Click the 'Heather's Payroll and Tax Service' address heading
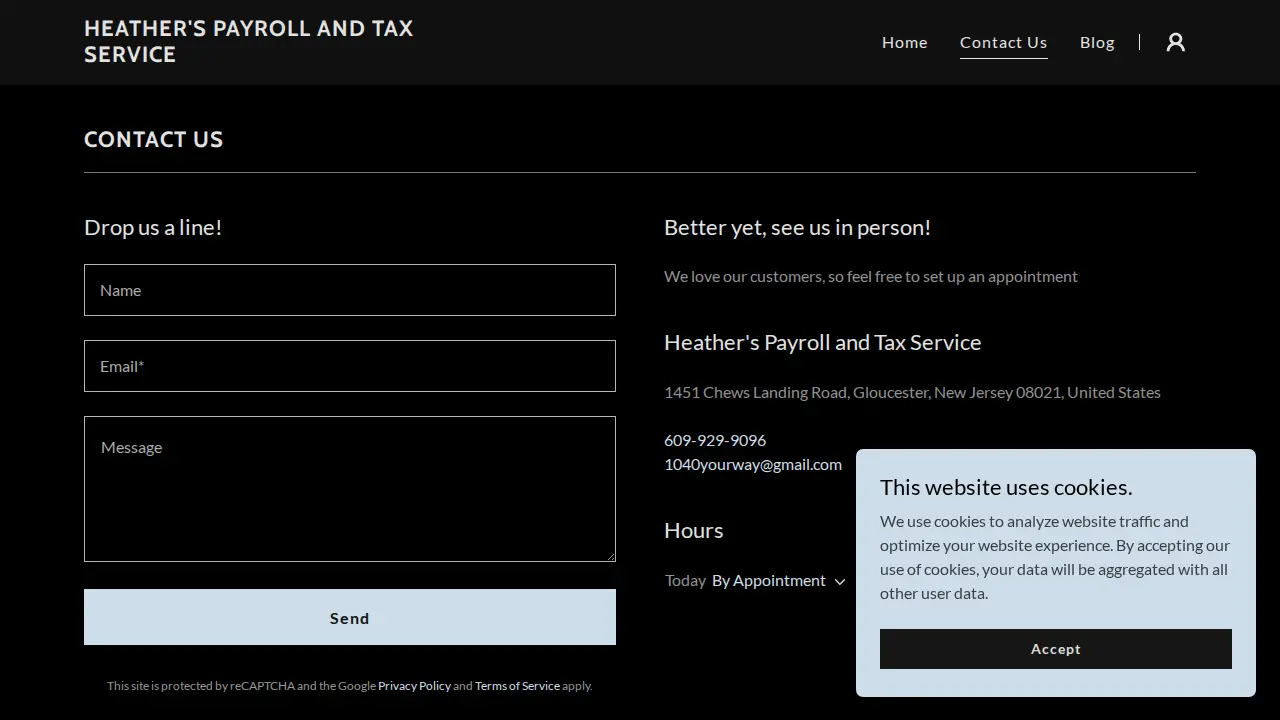The height and width of the screenshot is (720, 1280). click(822, 342)
